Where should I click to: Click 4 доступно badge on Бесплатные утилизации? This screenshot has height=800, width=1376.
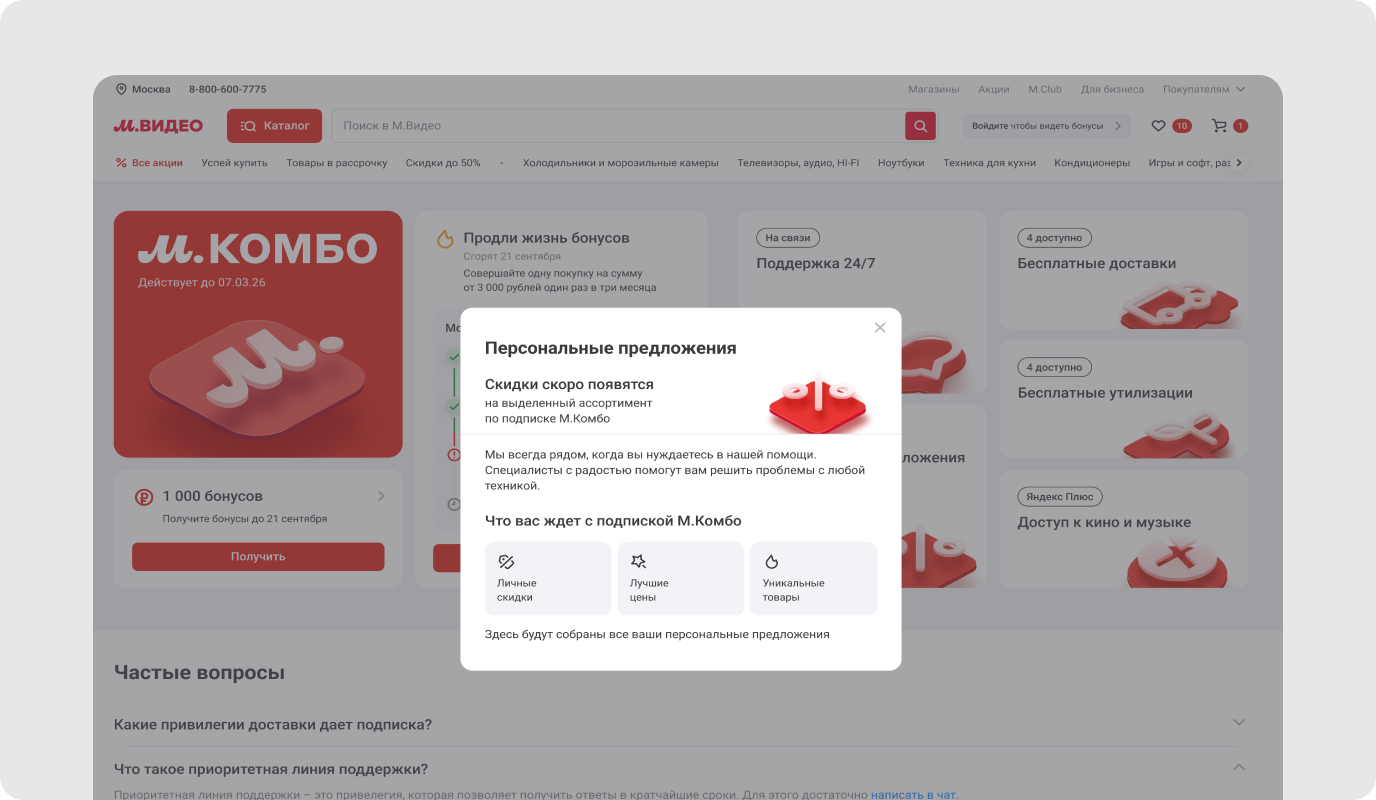(x=1054, y=367)
